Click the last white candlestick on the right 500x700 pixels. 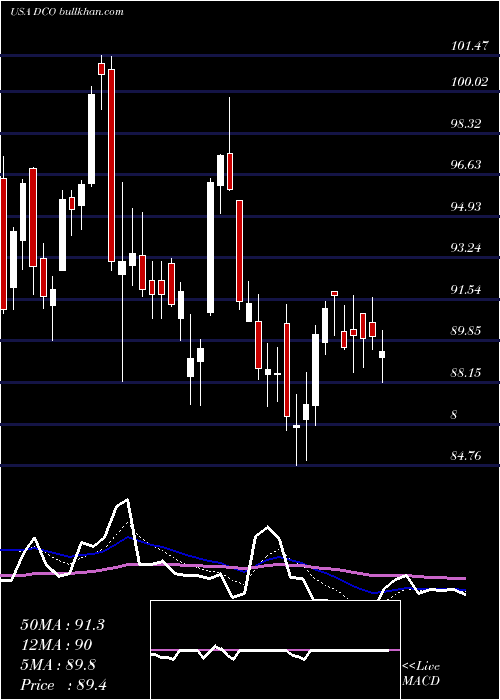[382, 354]
